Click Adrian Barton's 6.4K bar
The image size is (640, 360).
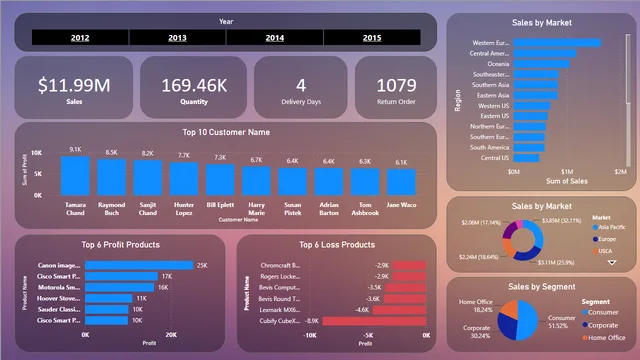tap(329, 182)
